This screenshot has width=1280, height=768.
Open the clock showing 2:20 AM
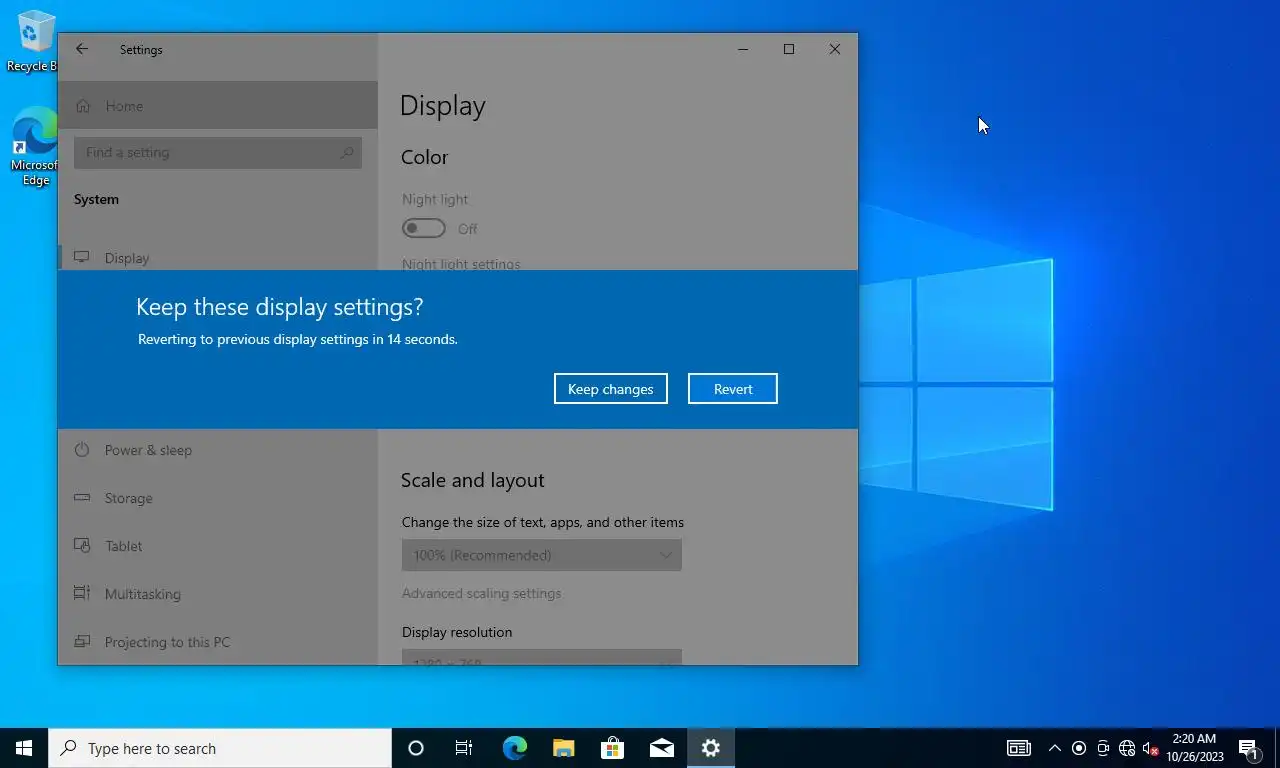pyautogui.click(x=1194, y=748)
